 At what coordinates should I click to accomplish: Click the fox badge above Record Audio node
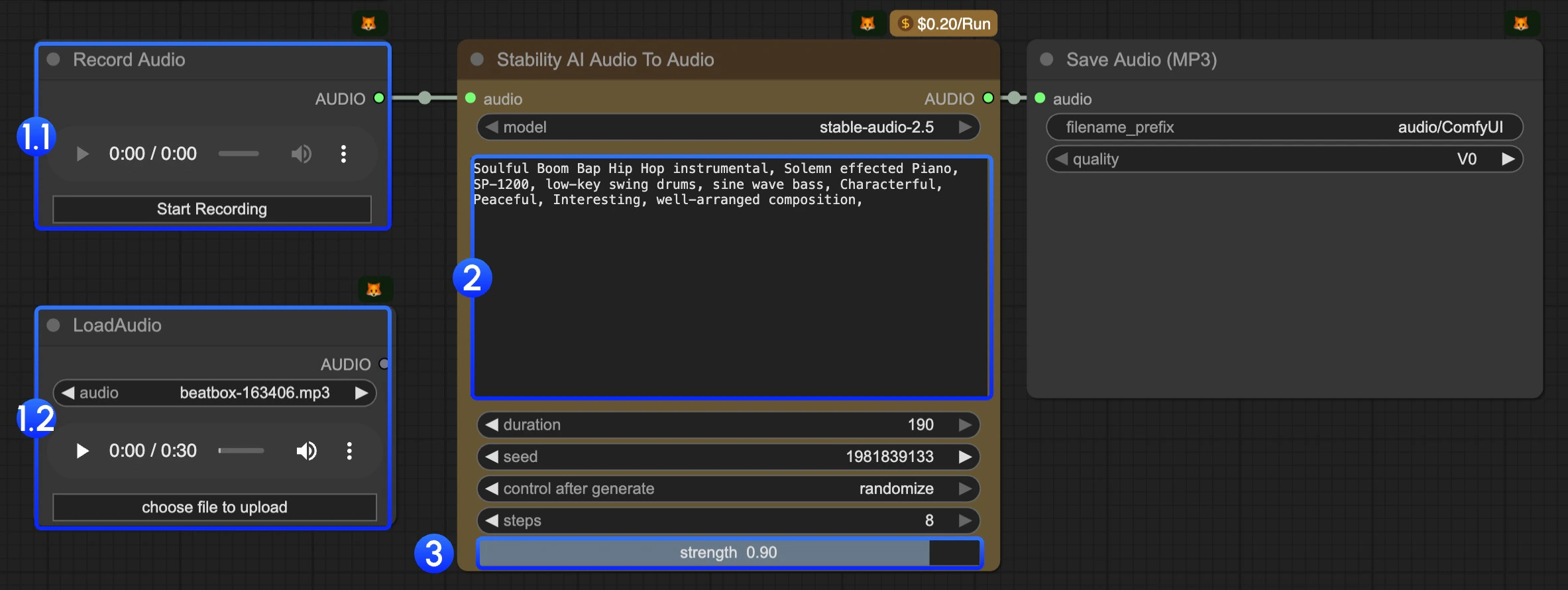[368, 23]
